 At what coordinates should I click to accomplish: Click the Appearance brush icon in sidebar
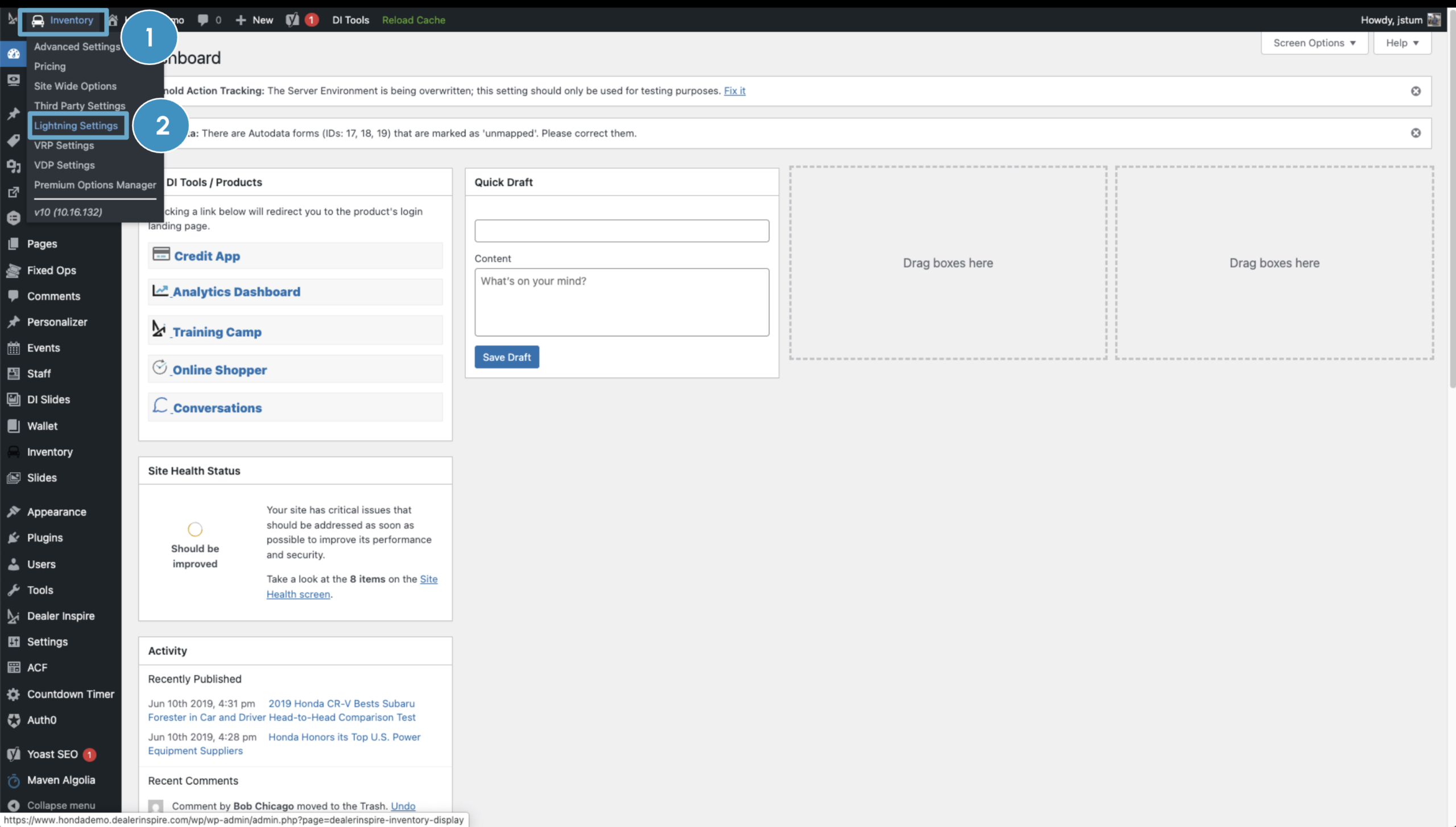click(x=14, y=511)
